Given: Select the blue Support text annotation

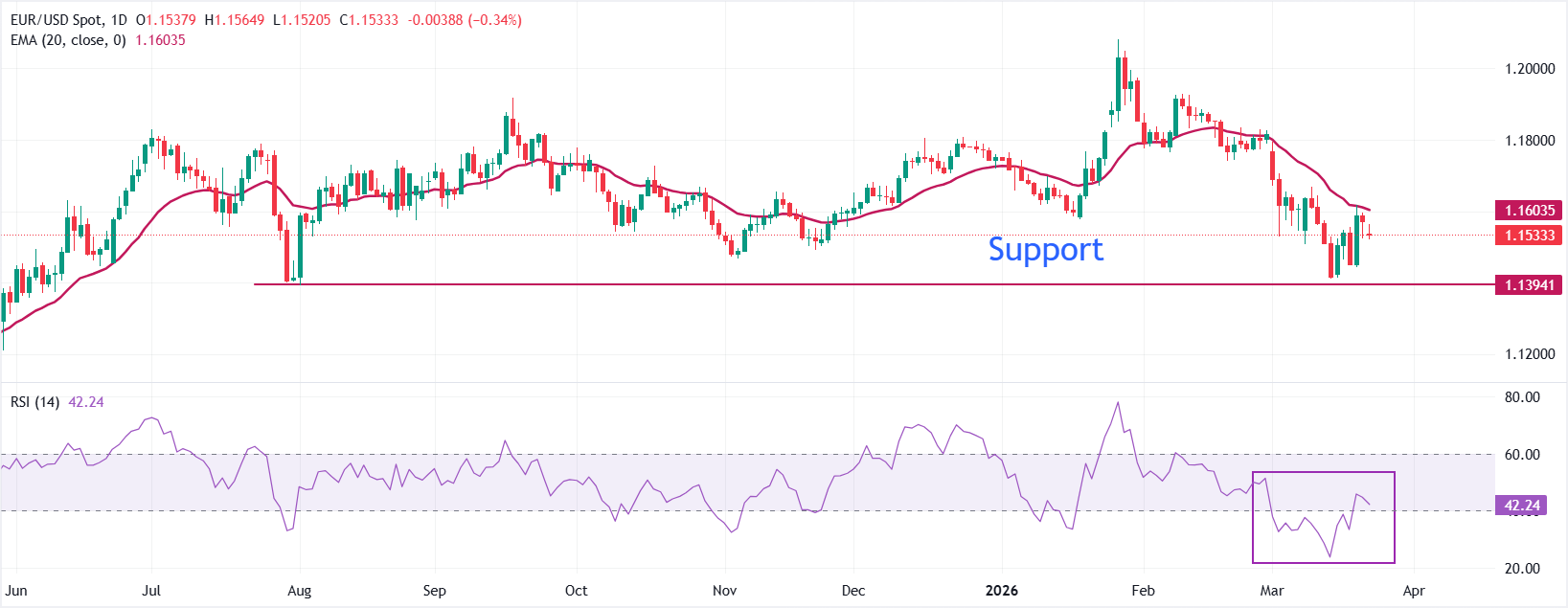Looking at the screenshot, I should [x=1045, y=250].
